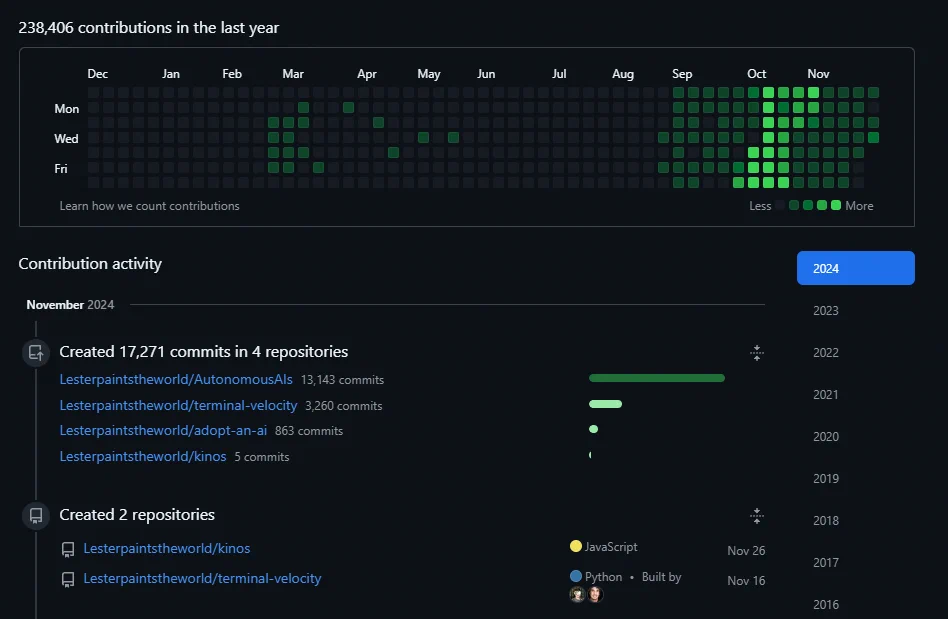The height and width of the screenshot is (619, 948).
Task: Switch to year 2016
Action: pos(825,604)
